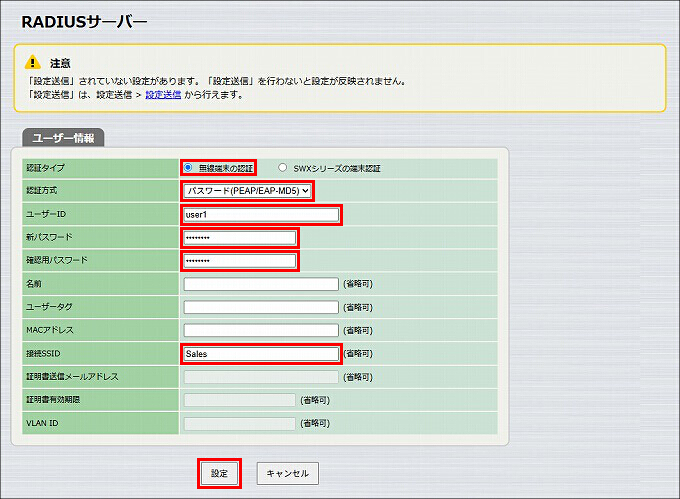
Task: Click the キャンセル button
Action: (x=288, y=473)
